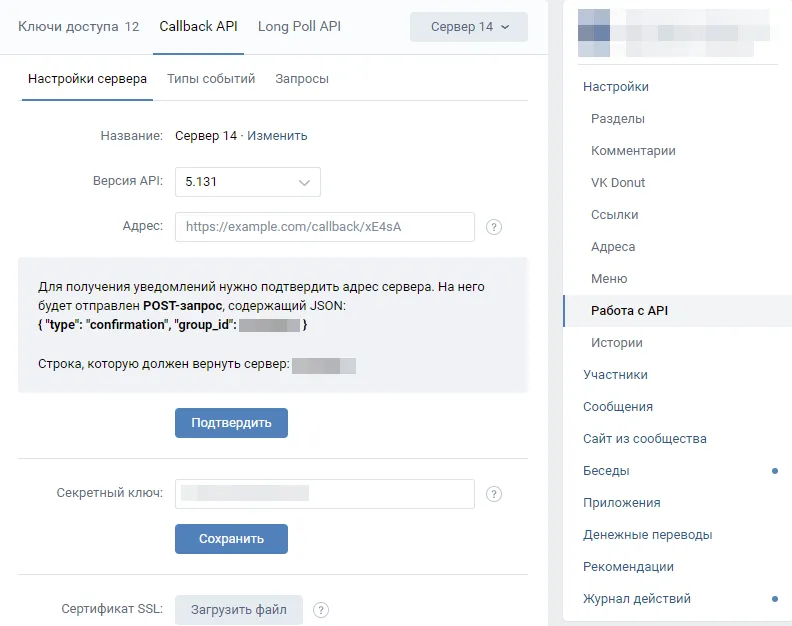792x626 pixels.
Task: Open help icon next to Загрузить файл
Action: [321, 610]
